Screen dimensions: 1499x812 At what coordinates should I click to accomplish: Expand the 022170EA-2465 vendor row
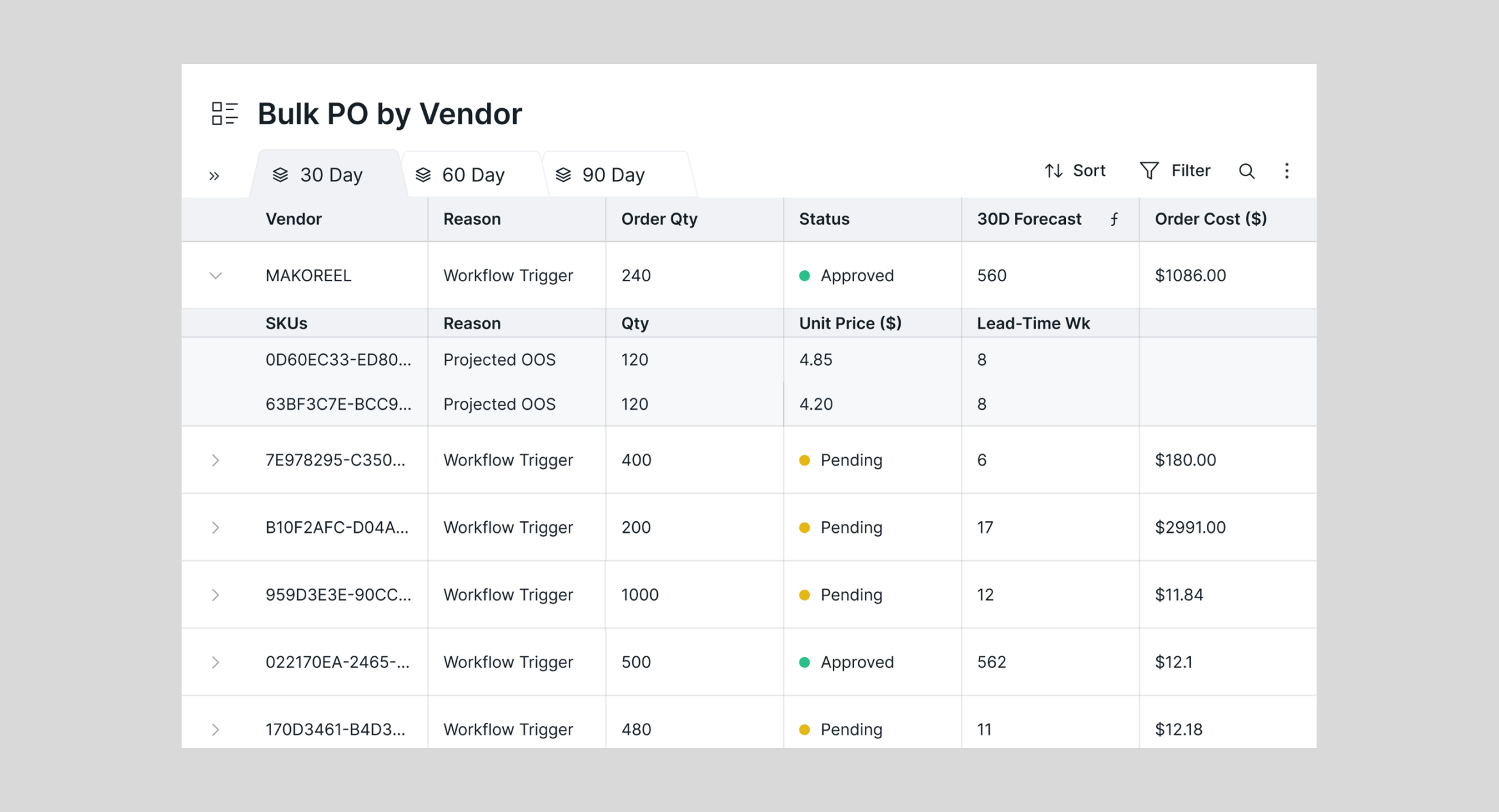[x=215, y=662]
